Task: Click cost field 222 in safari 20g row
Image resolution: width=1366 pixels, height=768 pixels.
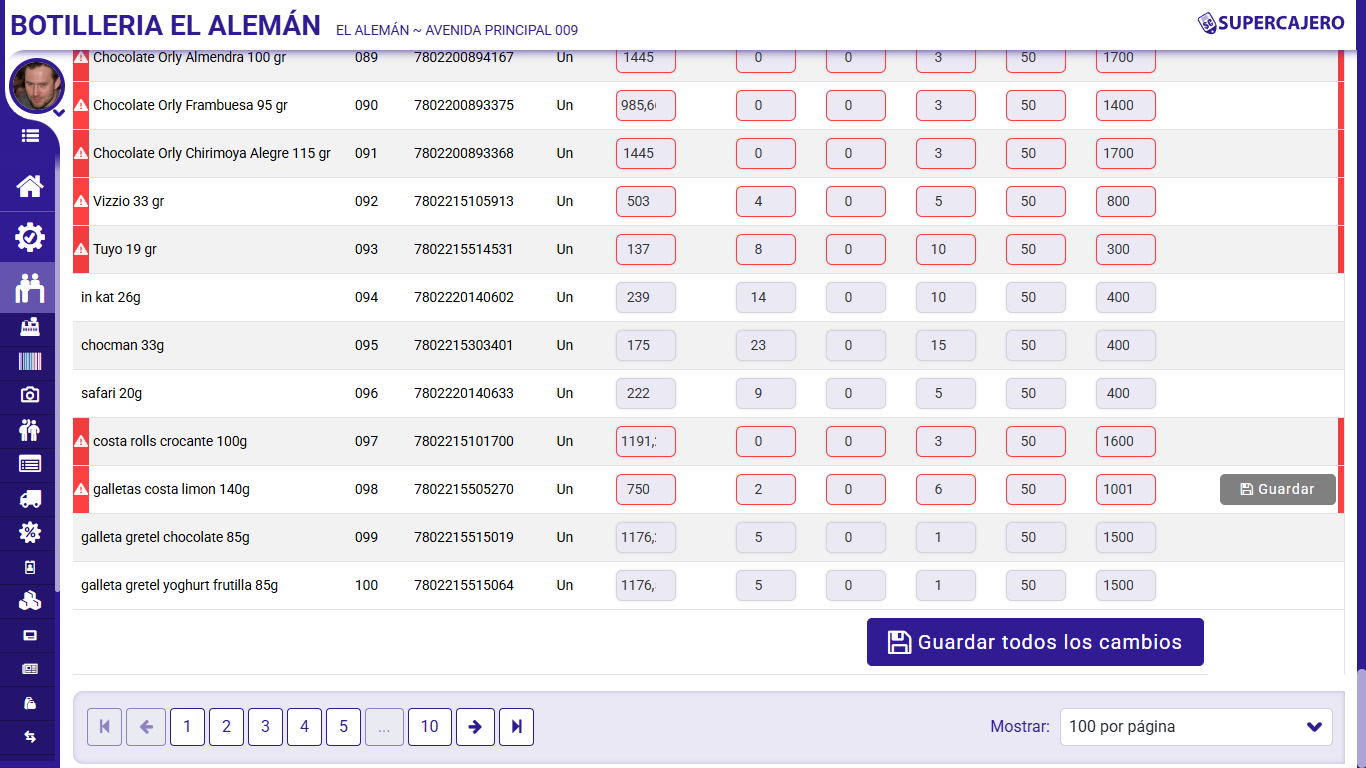Action: click(x=646, y=393)
